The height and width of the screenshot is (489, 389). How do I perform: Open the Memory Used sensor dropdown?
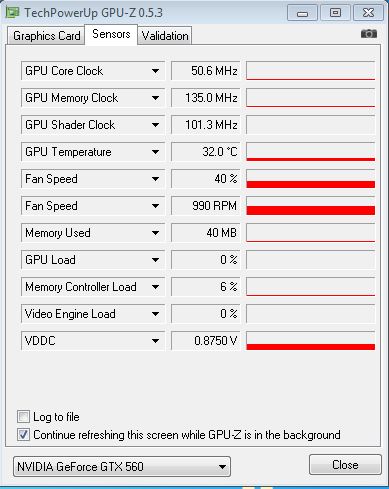click(x=155, y=233)
